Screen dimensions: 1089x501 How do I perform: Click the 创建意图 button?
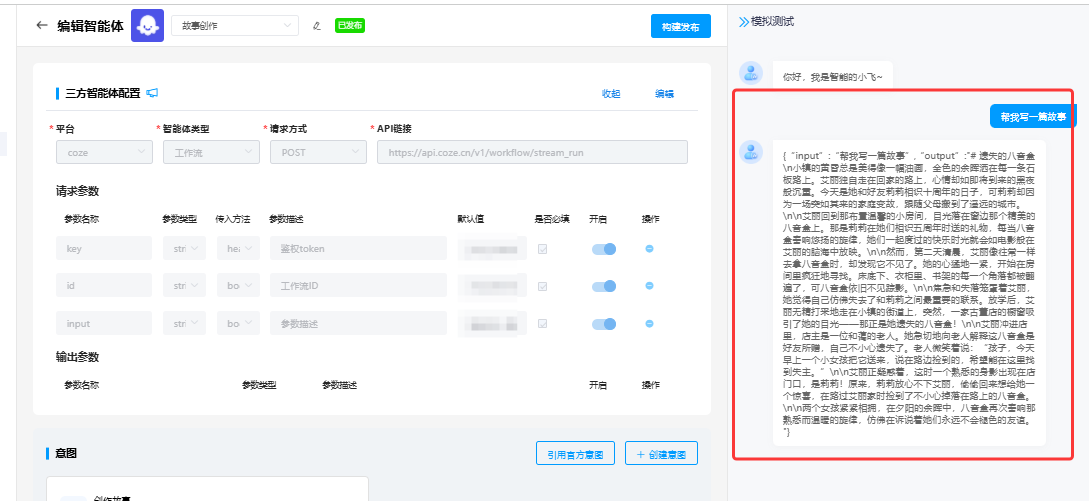point(661,454)
